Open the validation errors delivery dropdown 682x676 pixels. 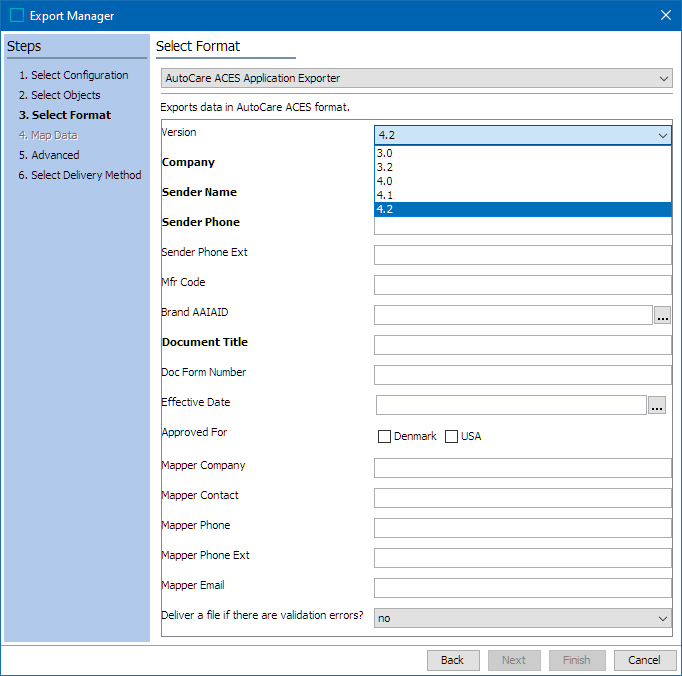[x=523, y=618]
